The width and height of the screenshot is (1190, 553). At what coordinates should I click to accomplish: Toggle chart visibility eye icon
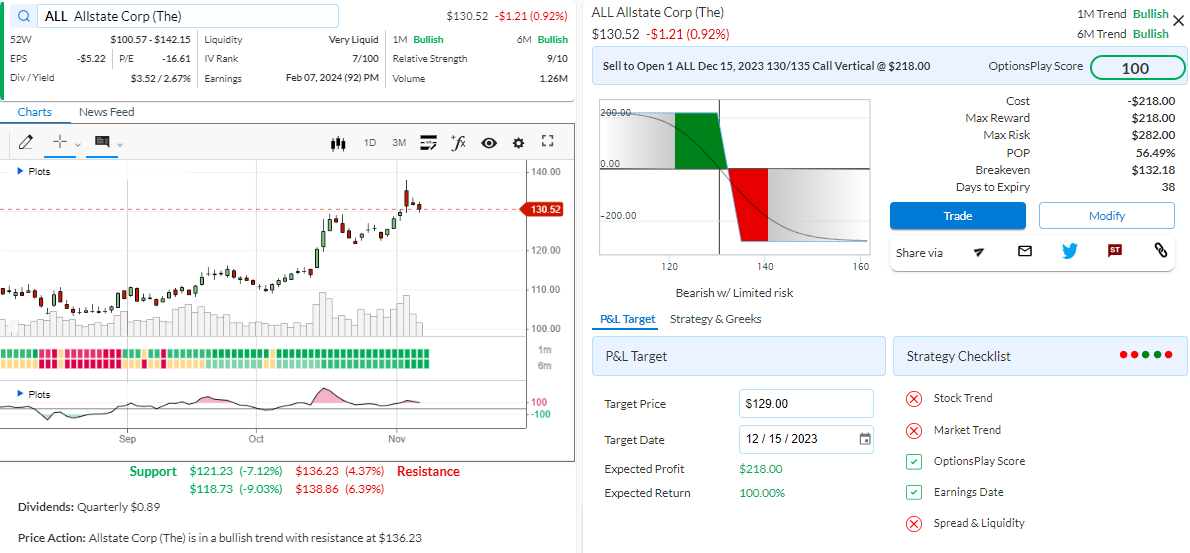click(489, 143)
